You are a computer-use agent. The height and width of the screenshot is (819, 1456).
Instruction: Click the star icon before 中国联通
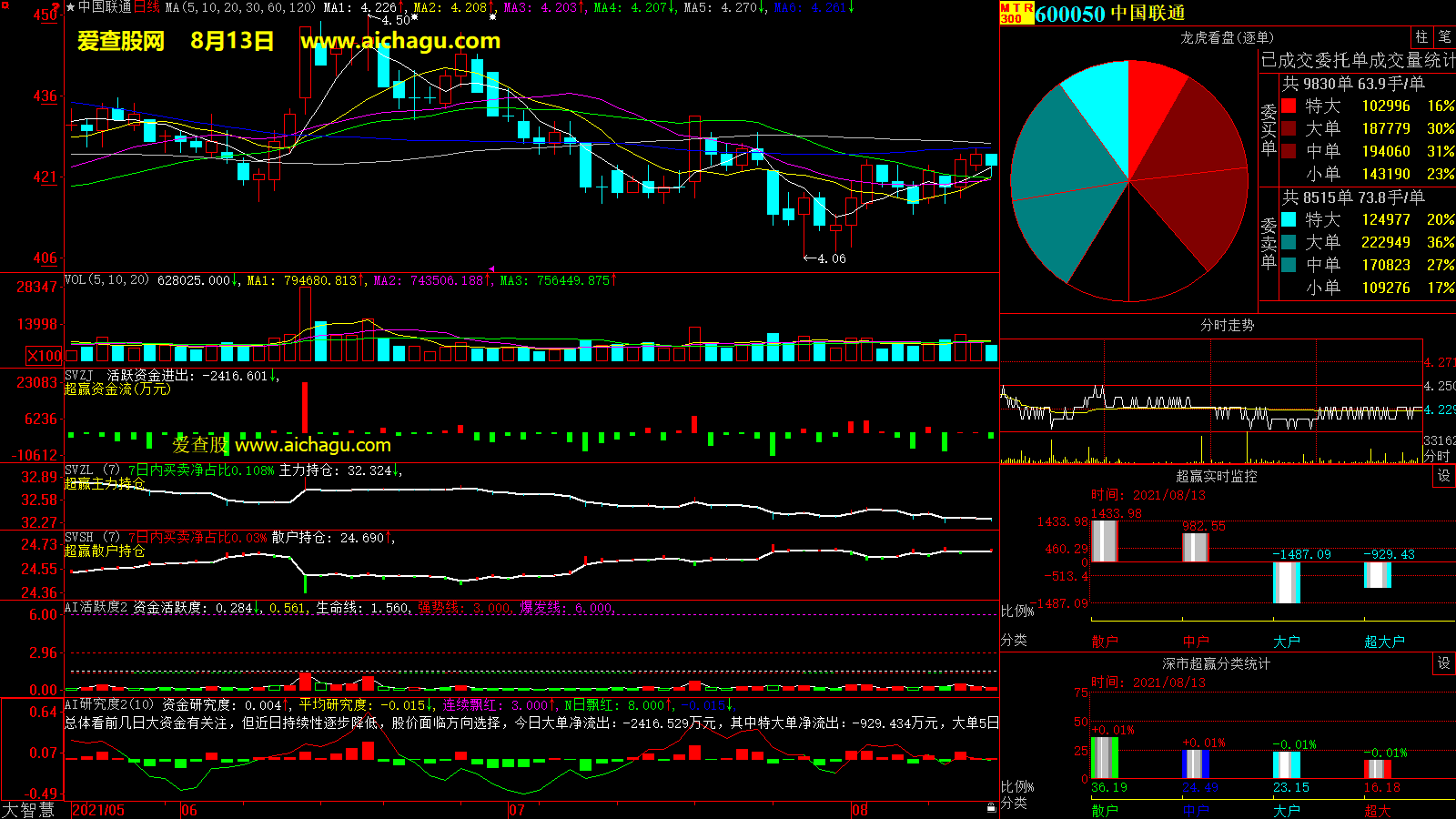pos(71,7)
